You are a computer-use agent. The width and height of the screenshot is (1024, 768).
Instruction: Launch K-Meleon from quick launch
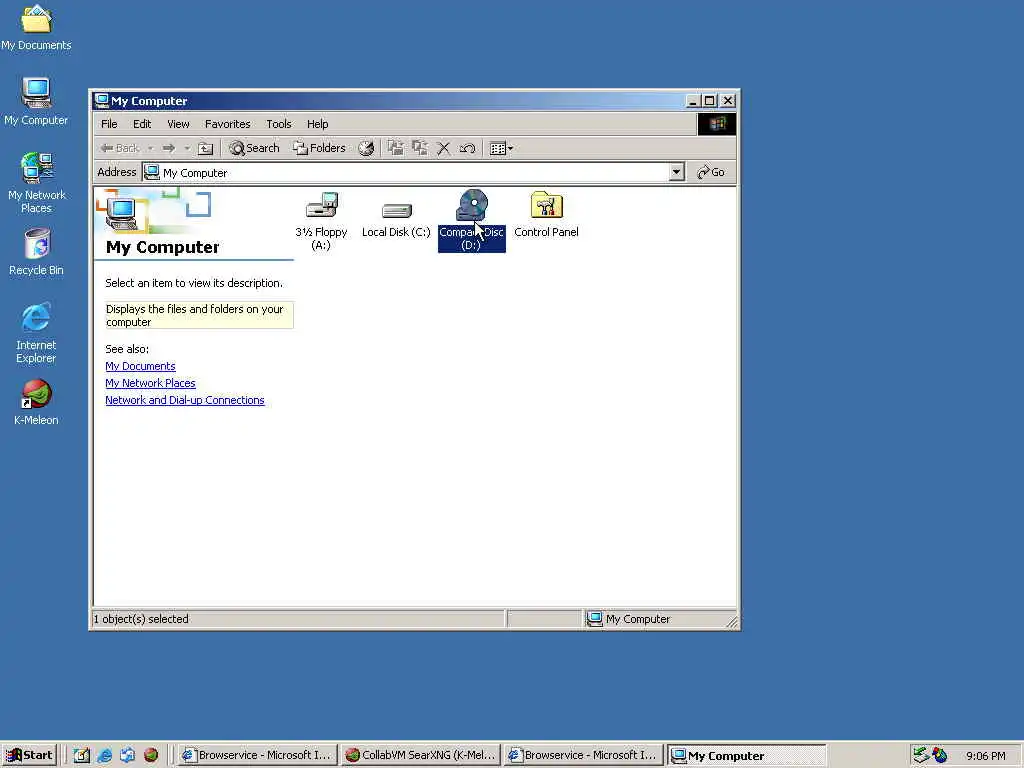coord(151,756)
